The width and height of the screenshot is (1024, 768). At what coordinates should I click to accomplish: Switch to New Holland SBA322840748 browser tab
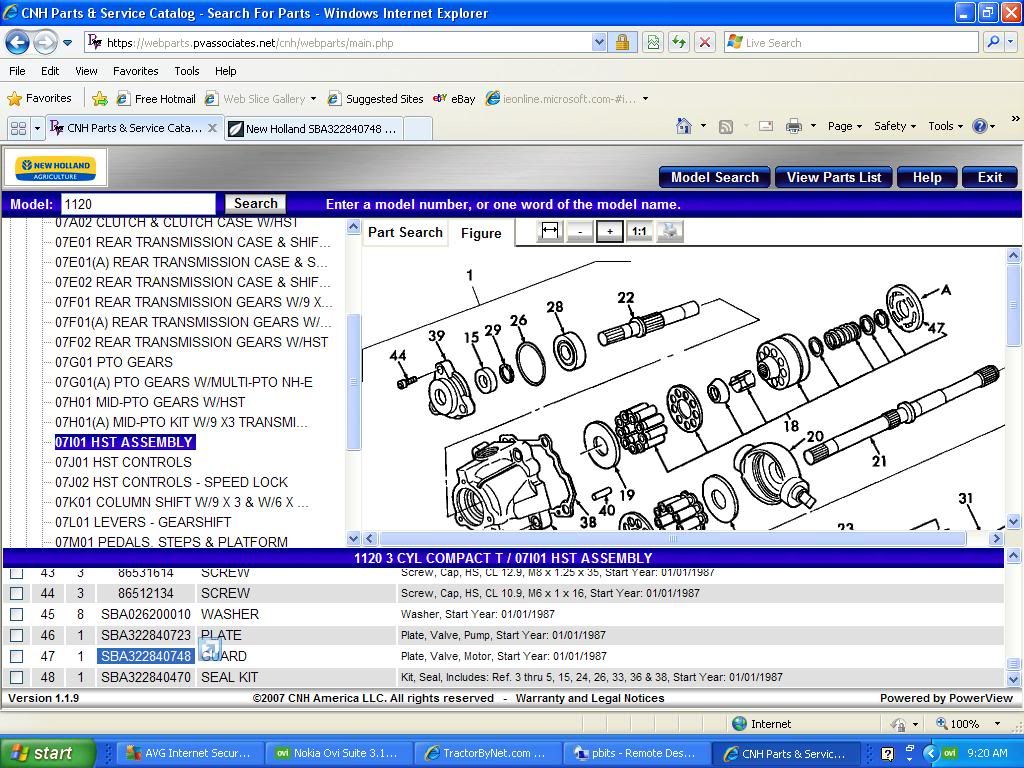[x=313, y=129]
